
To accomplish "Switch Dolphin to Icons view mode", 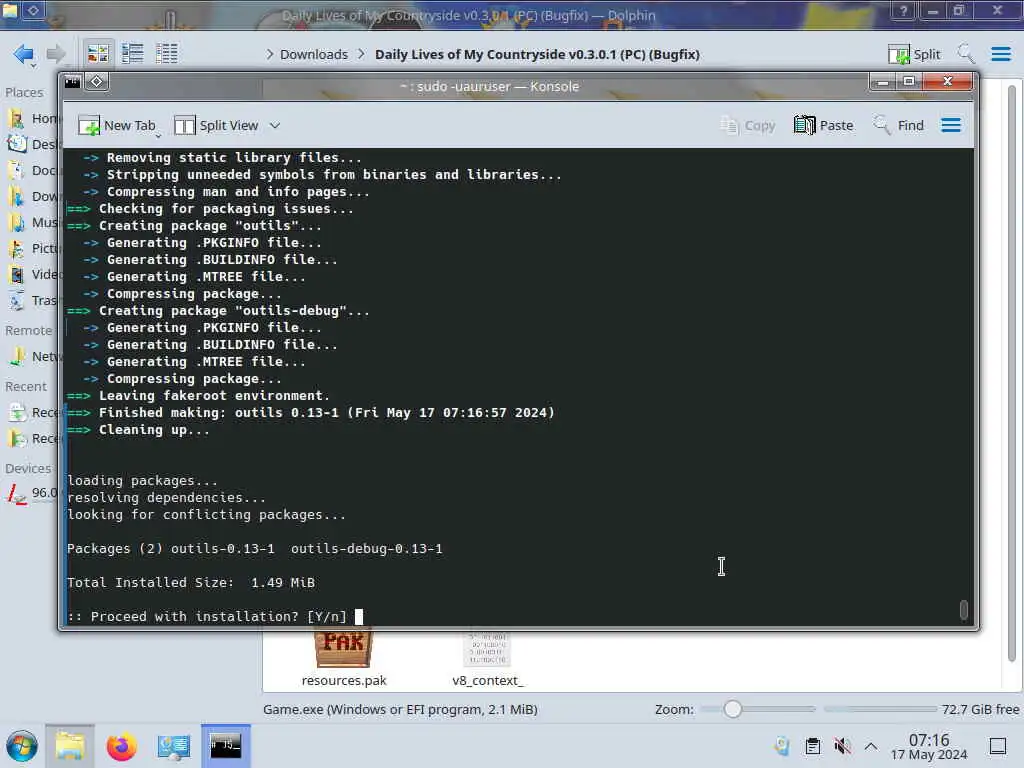I will 98,54.
